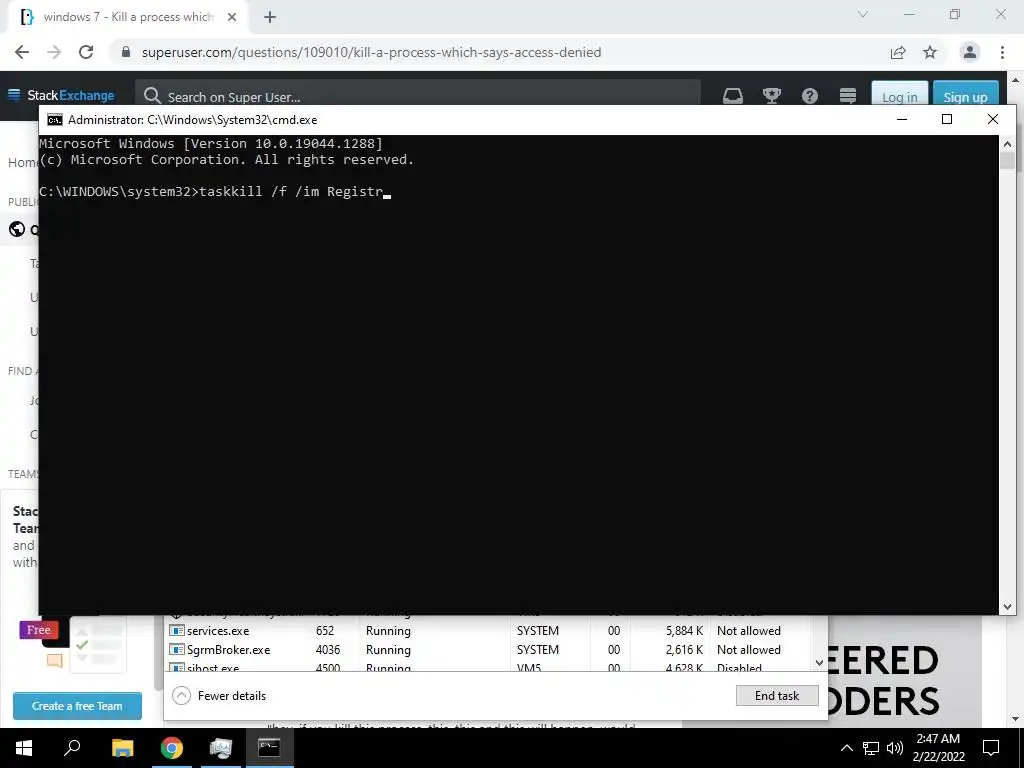Click the cmd.exe title bar icon
Image resolution: width=1024 pixels, height=768 pixels.
point(55,120)
